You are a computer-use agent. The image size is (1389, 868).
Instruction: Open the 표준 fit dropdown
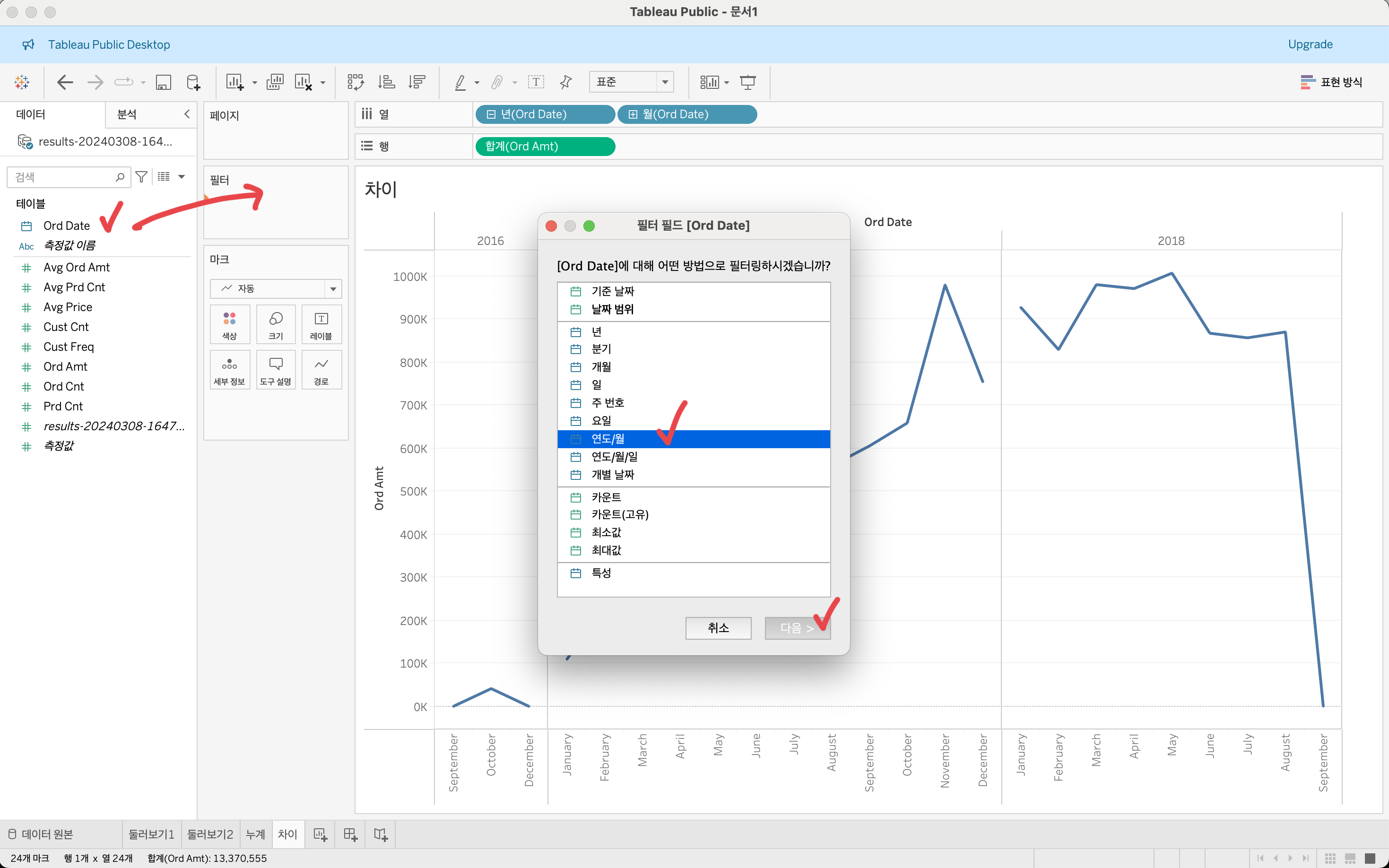pyautogui.click(x=665, y=82)
